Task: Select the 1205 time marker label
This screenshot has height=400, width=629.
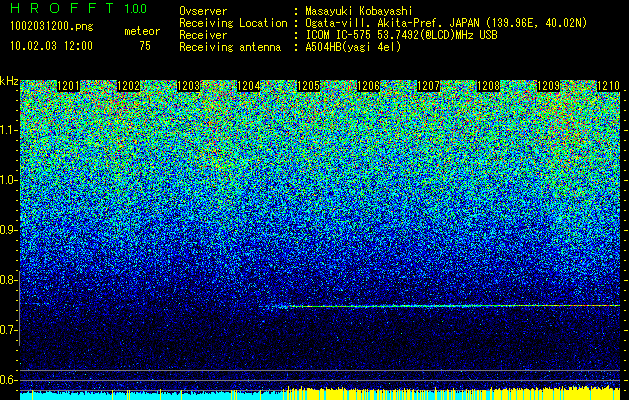Action: (x=308, y=86)
